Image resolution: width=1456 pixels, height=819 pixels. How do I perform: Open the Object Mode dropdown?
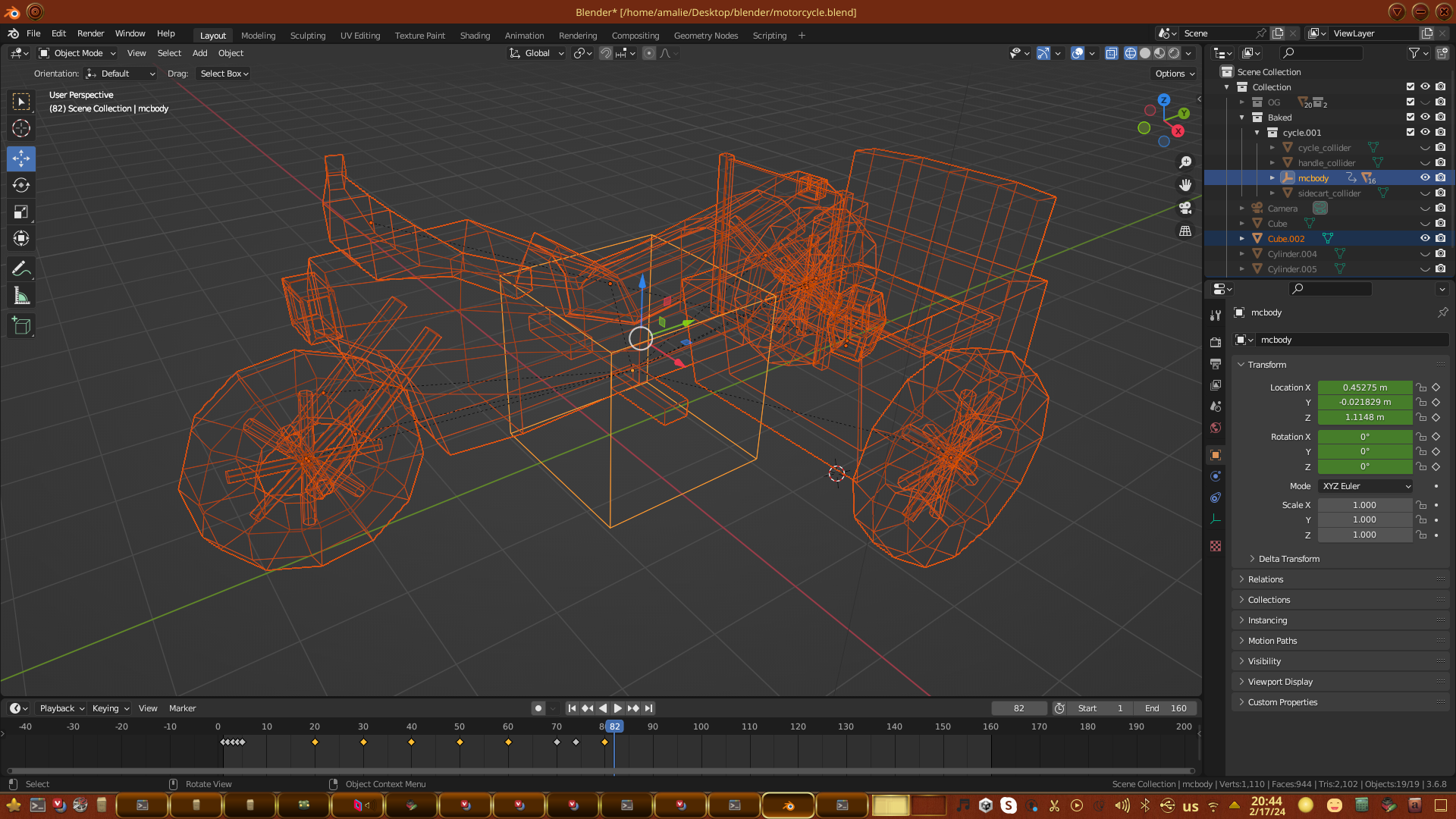point(77,53)
